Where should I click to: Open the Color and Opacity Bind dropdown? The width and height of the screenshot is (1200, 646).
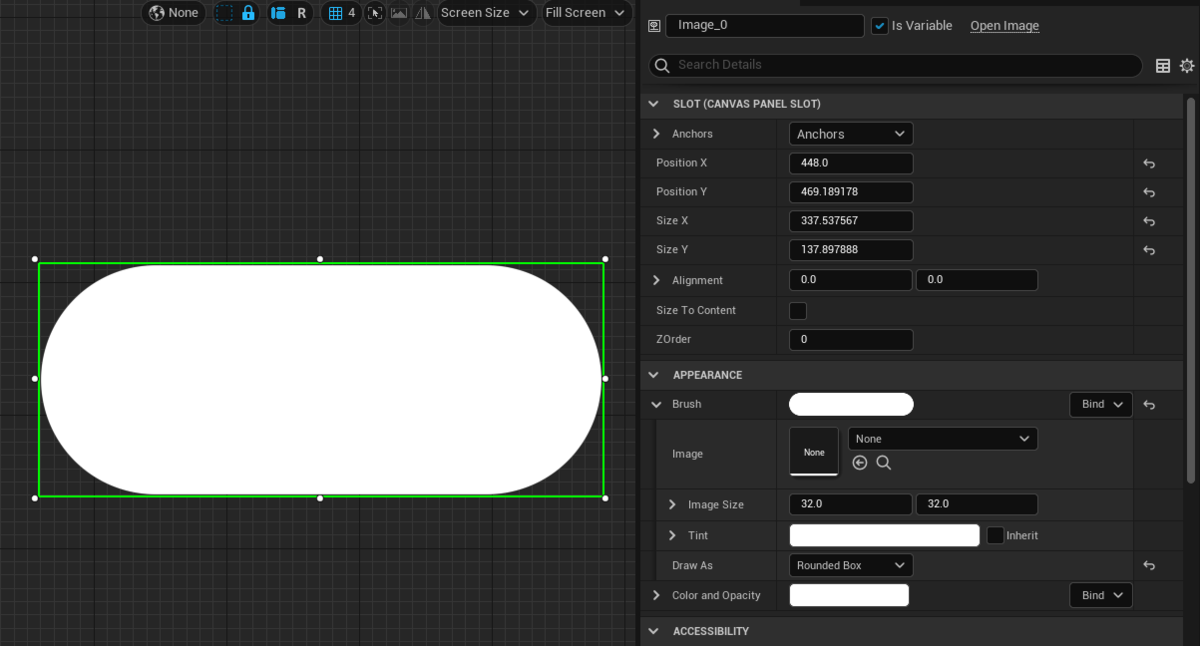pyautogui.click(x=1101, y=595)
